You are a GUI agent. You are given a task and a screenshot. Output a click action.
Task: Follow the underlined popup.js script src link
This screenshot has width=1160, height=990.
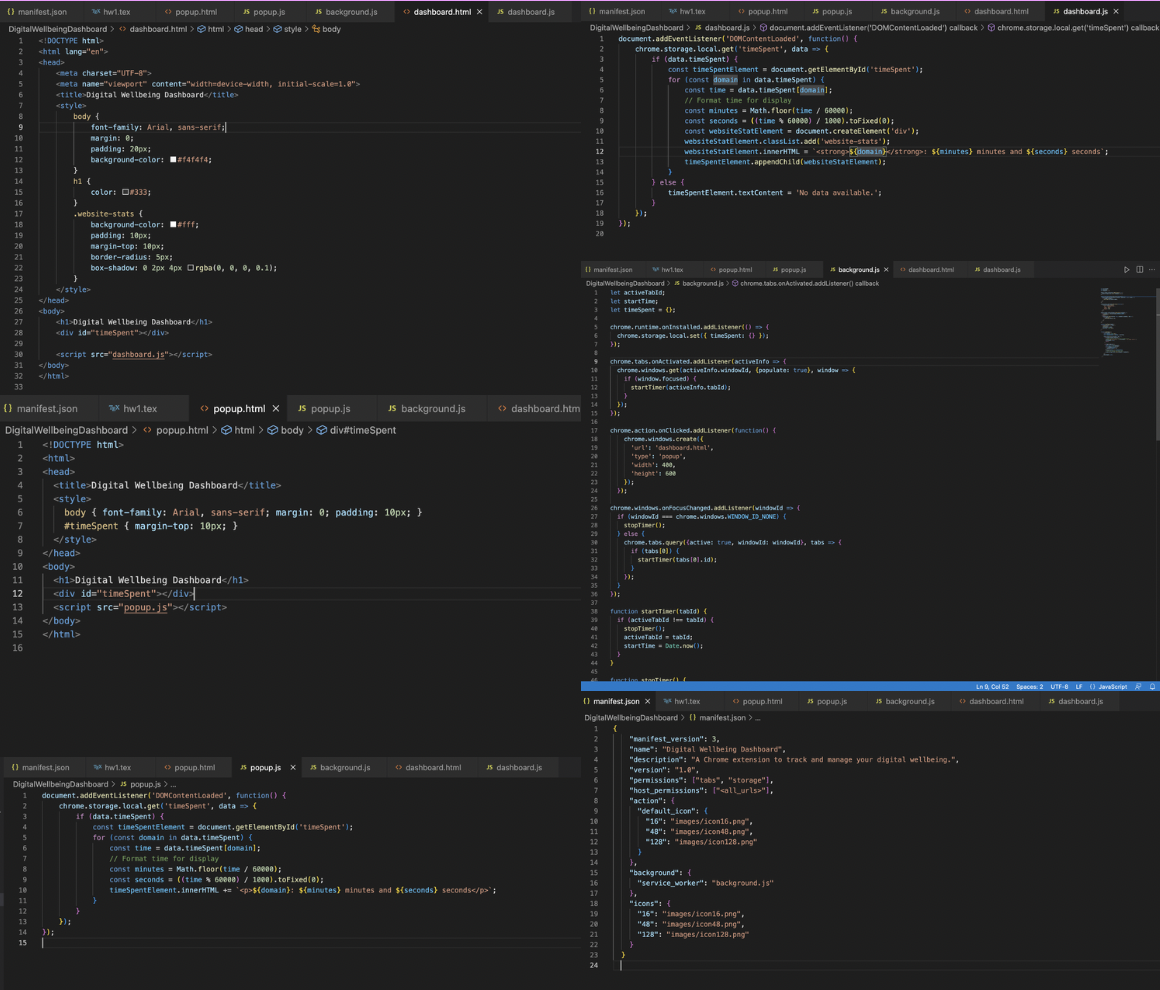[x=147, y=607]
